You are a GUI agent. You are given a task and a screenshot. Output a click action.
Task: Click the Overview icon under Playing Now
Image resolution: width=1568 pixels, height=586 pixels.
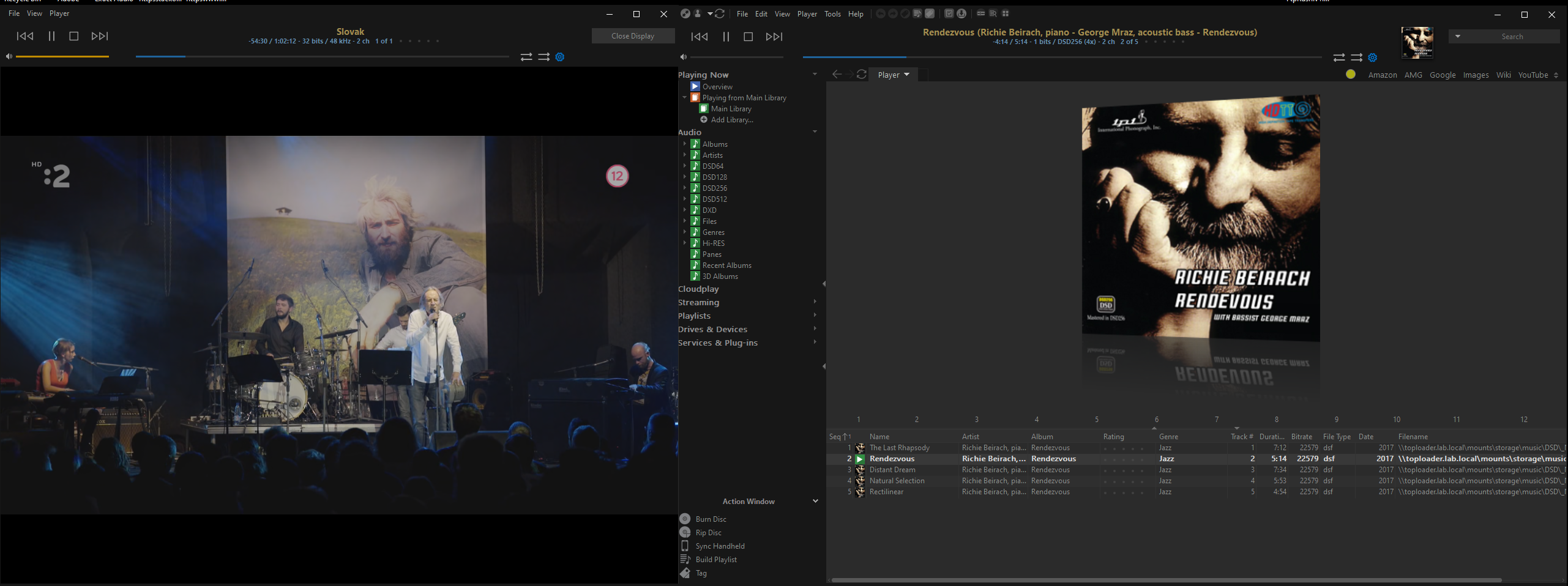point(695,86)
